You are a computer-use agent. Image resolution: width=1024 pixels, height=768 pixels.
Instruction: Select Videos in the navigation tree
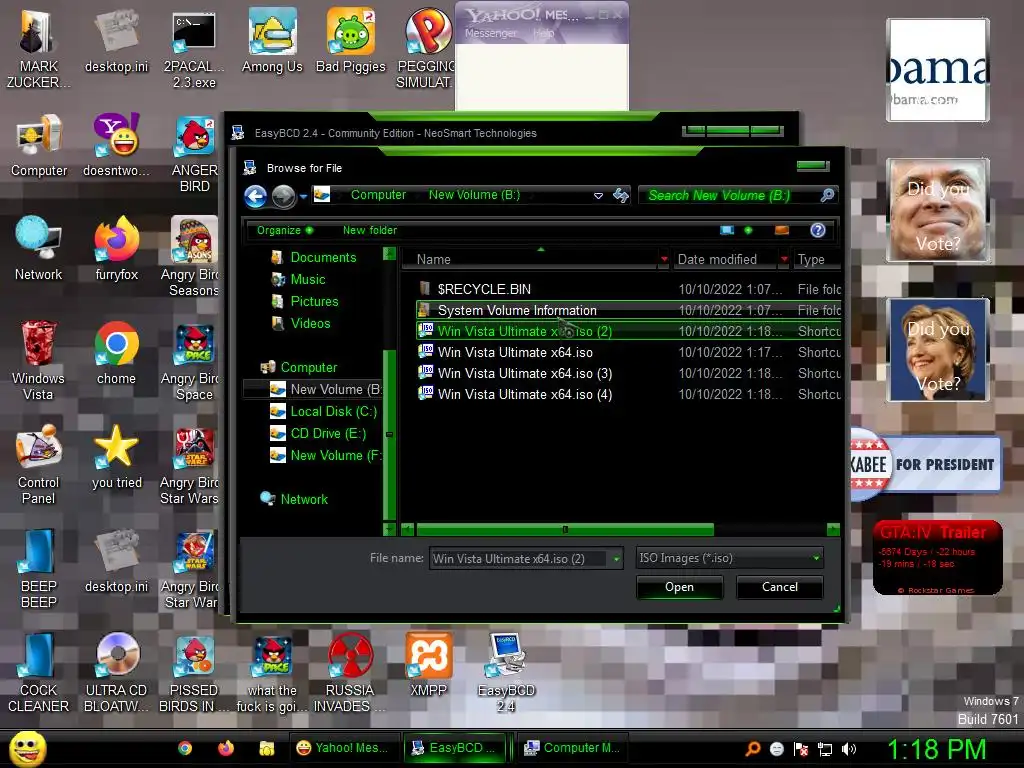point(301,323)
